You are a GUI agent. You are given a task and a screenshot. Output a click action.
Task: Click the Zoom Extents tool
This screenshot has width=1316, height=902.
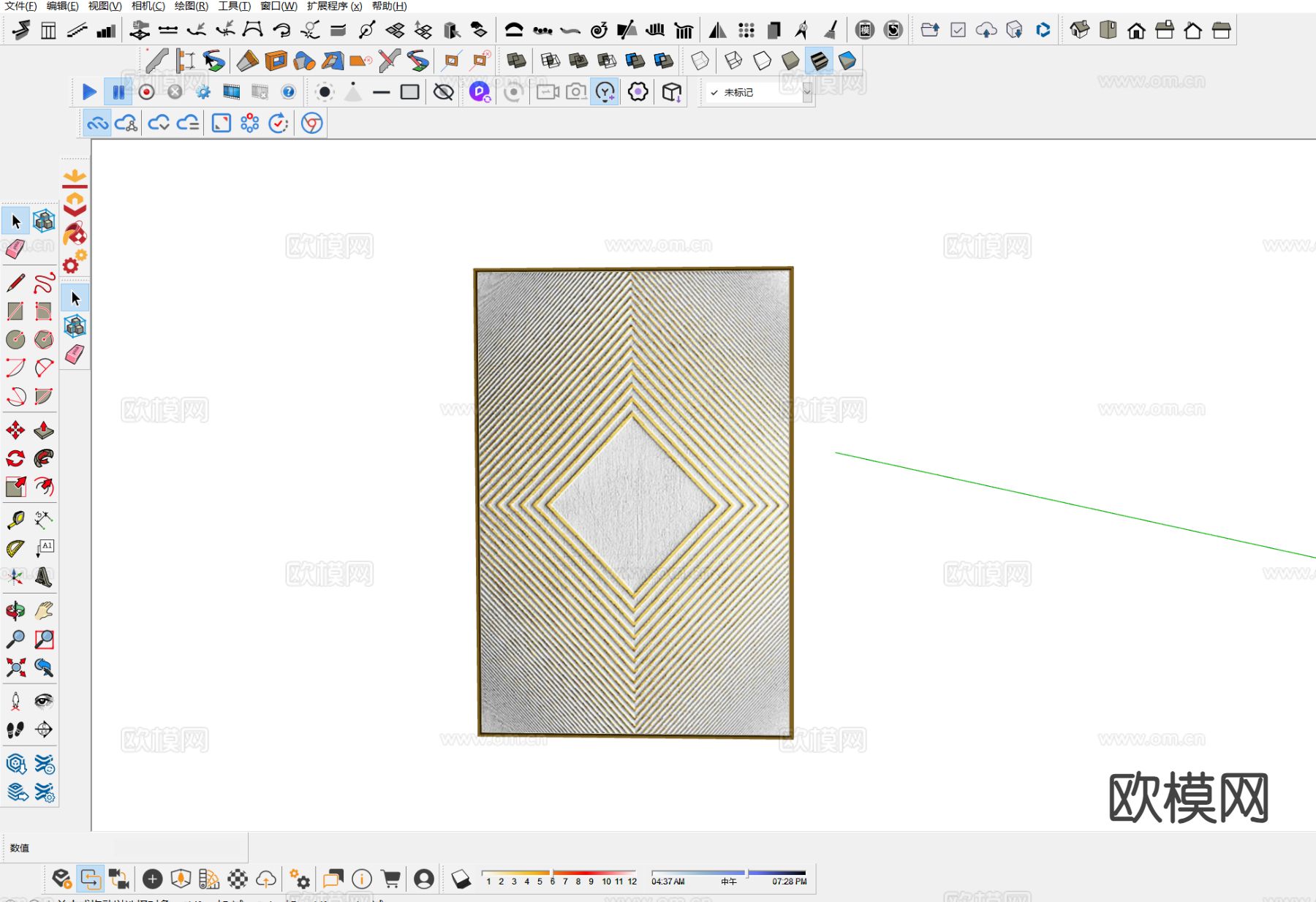pyautogui.click(x=15, y=667)
